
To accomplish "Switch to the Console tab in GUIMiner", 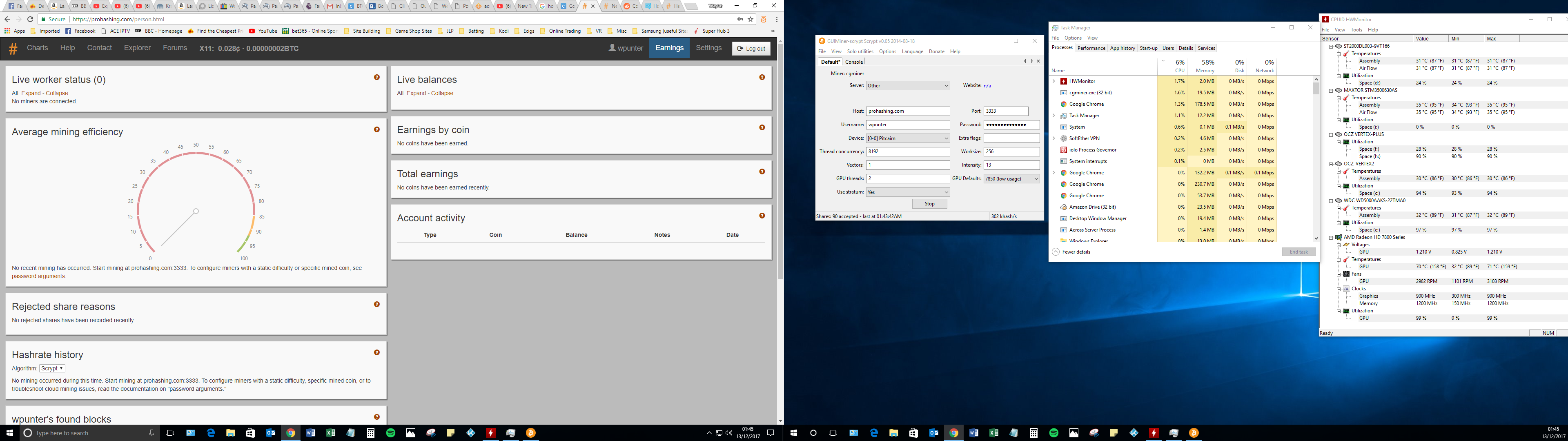I will pyautogui.click(x=854, y=62).
